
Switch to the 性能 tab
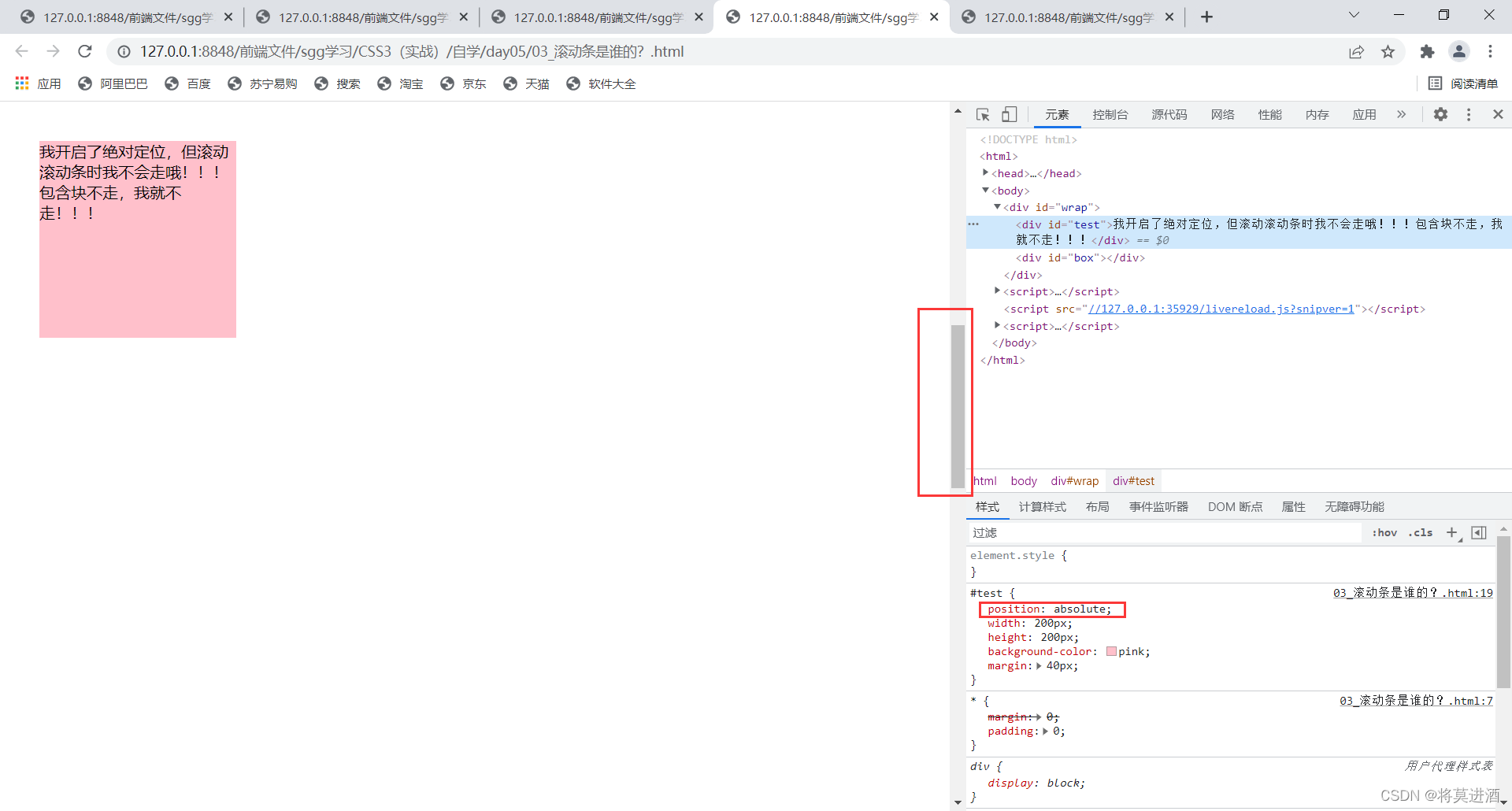[1270, 115]
